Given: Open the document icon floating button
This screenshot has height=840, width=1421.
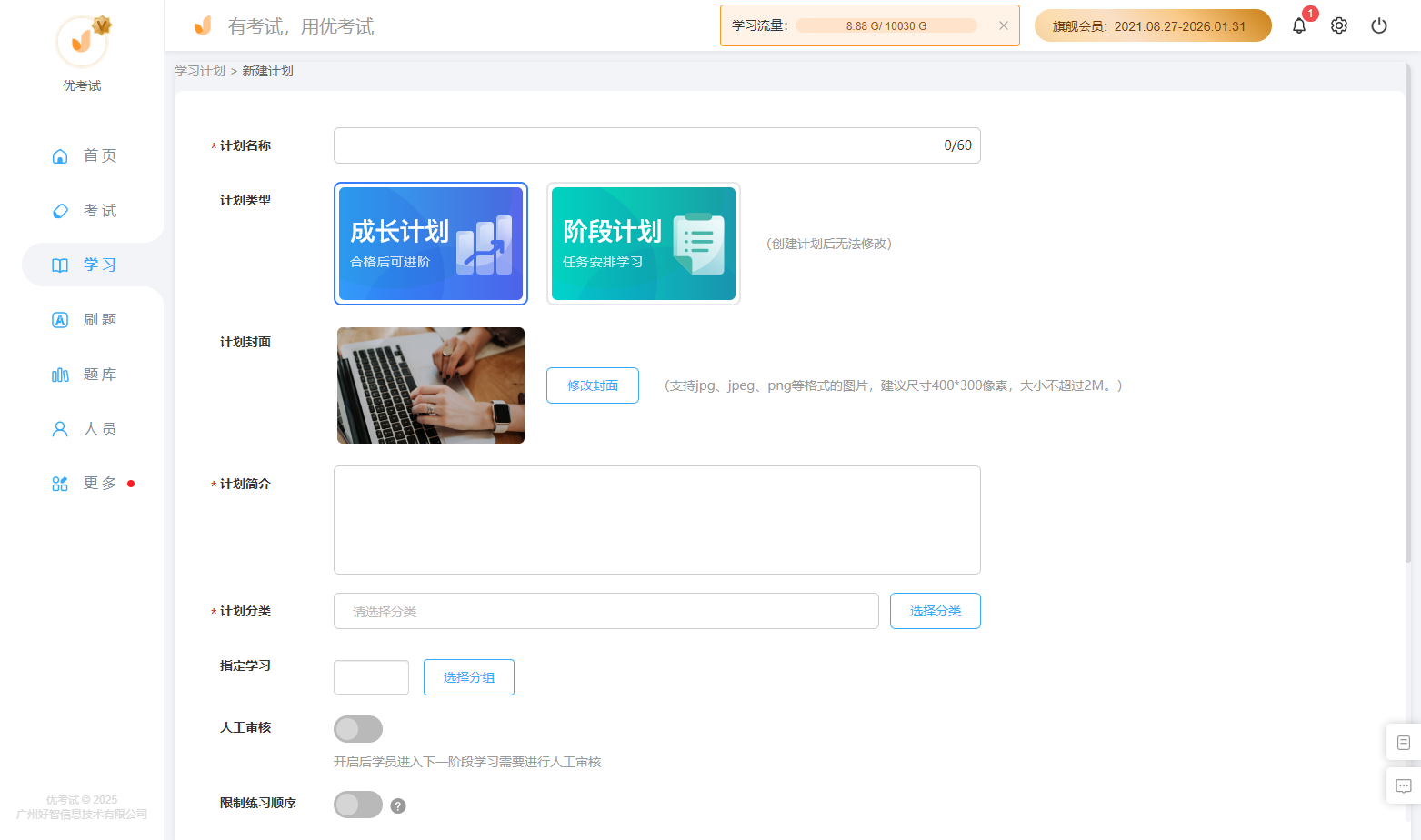Looking at the screenshot, I should (x=1403, y=743).
